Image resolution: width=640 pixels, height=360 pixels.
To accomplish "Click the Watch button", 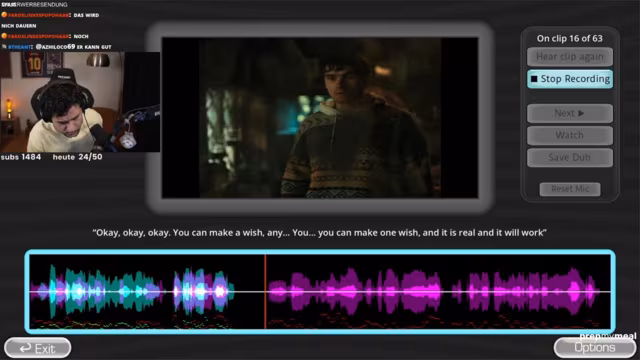I will 570,135.
